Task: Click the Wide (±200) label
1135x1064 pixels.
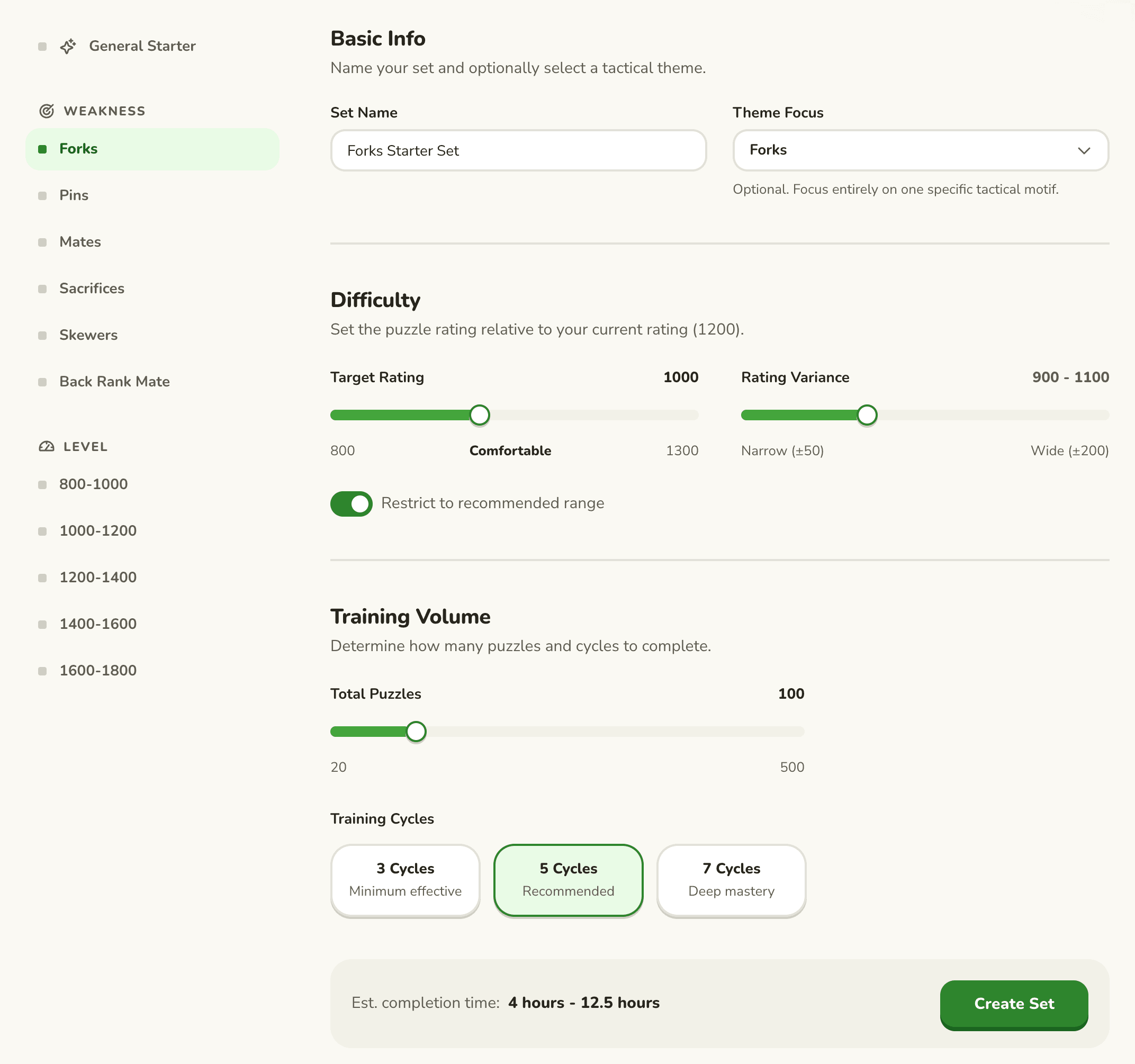Action: click(x=1069, y=450)
